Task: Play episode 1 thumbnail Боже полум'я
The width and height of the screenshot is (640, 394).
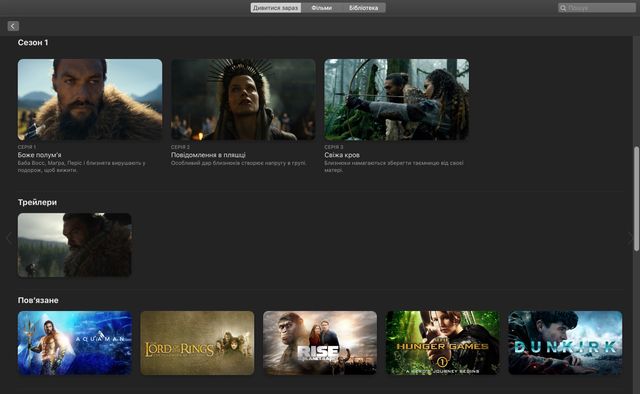Action: pyautogui.click(x=90, y=100)
